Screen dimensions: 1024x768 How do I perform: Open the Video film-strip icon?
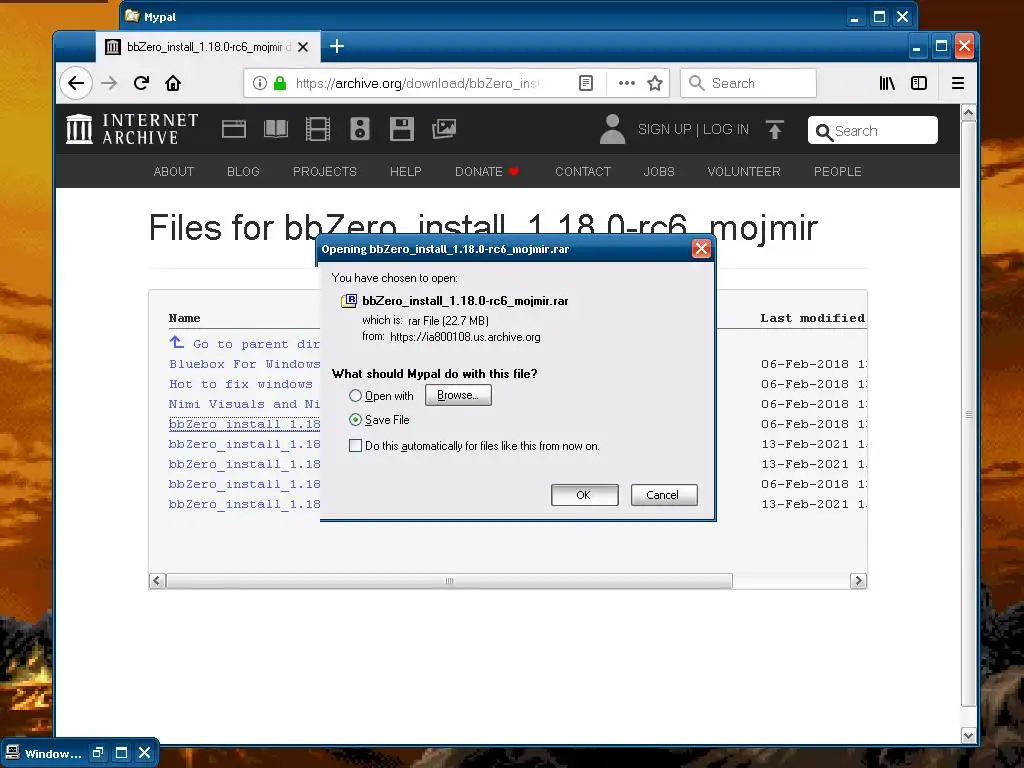point(318,129)
